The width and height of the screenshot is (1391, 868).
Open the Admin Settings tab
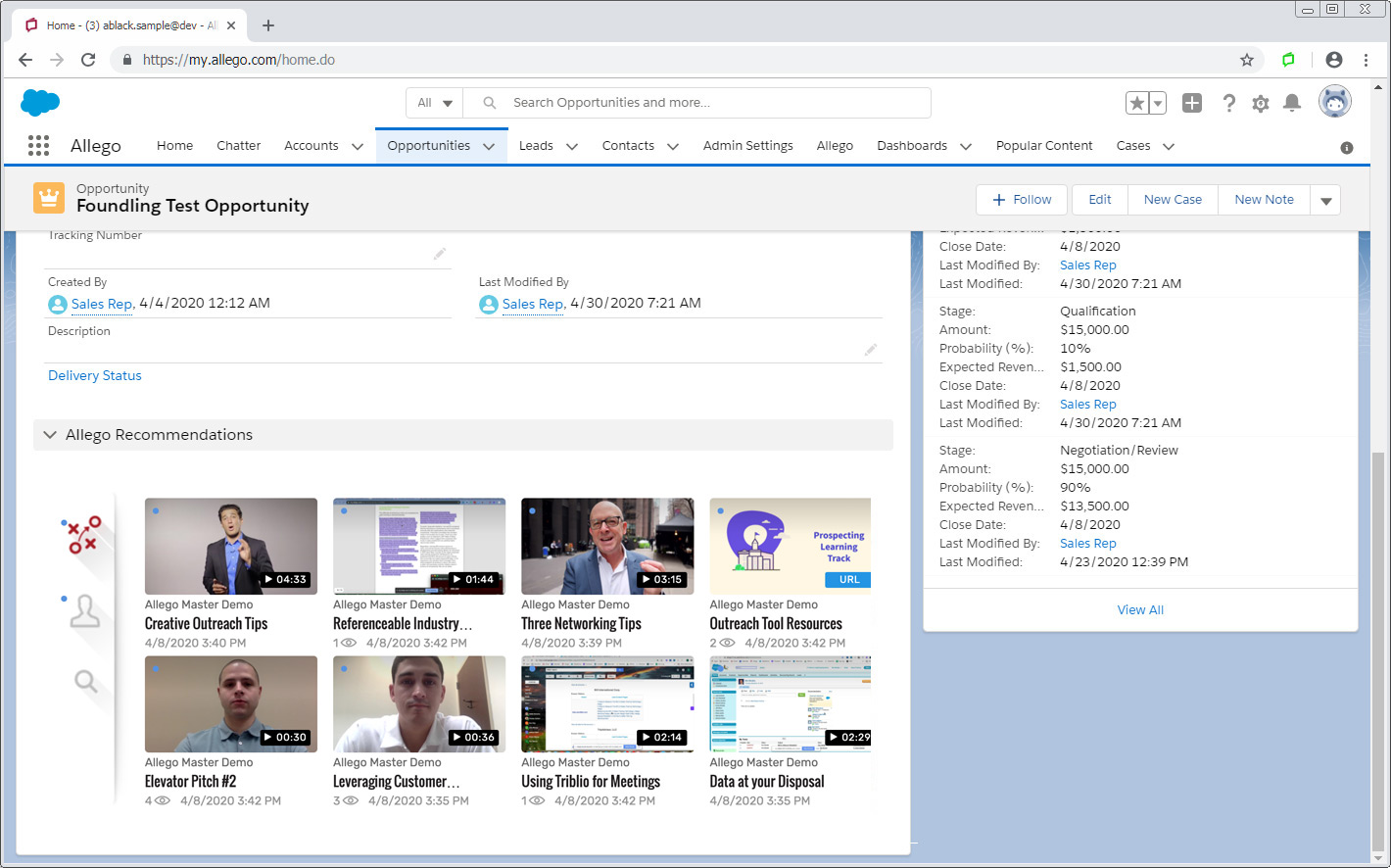pyautogui.click(x=747, y=145)
